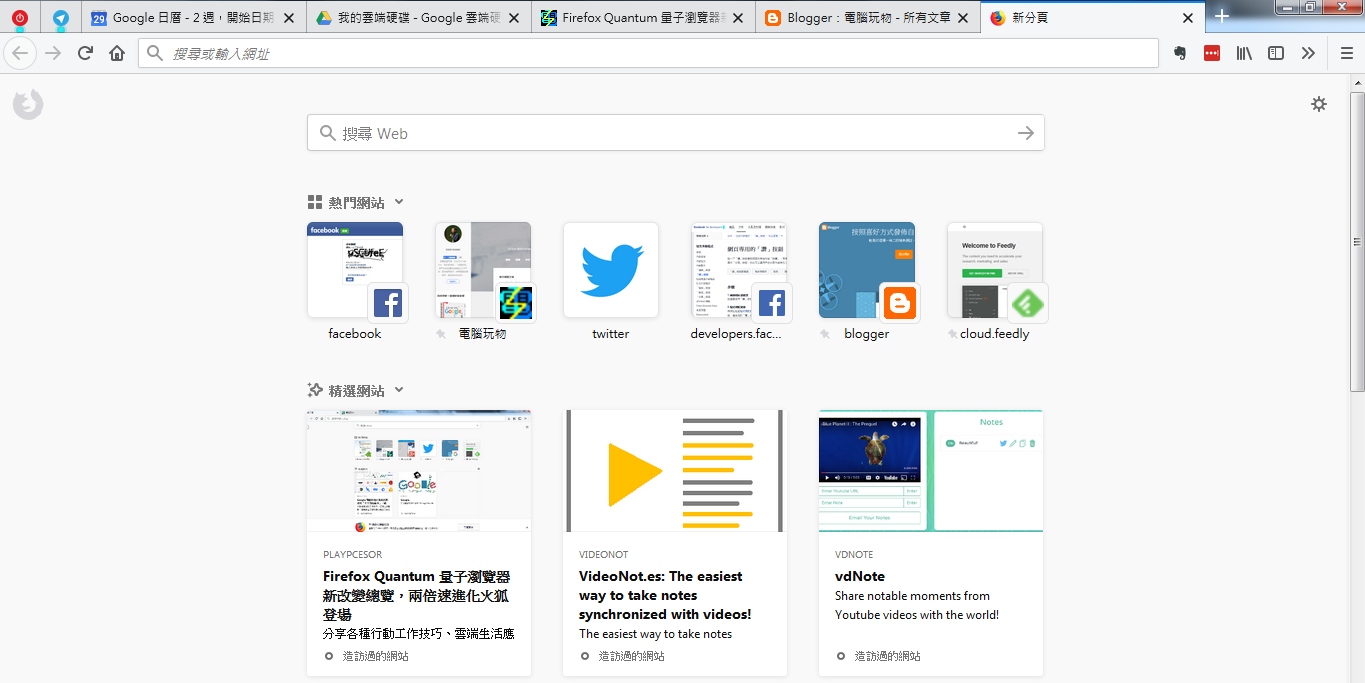This screenshot has height=683, width=1365.
Task: Close the Blogger tab
Action: [x=964, y=18]
